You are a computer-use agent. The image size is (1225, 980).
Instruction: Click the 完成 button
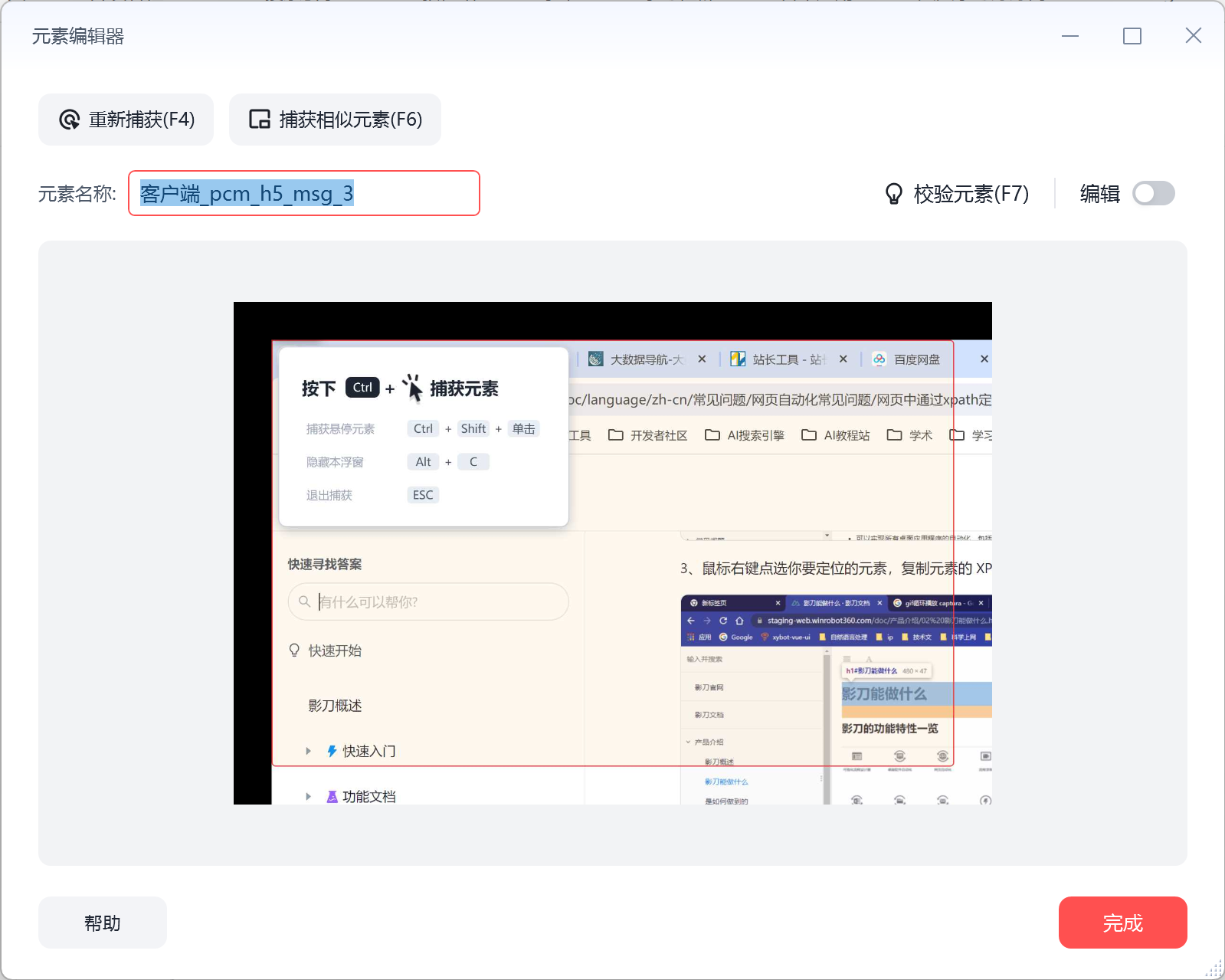[1122, 923]
